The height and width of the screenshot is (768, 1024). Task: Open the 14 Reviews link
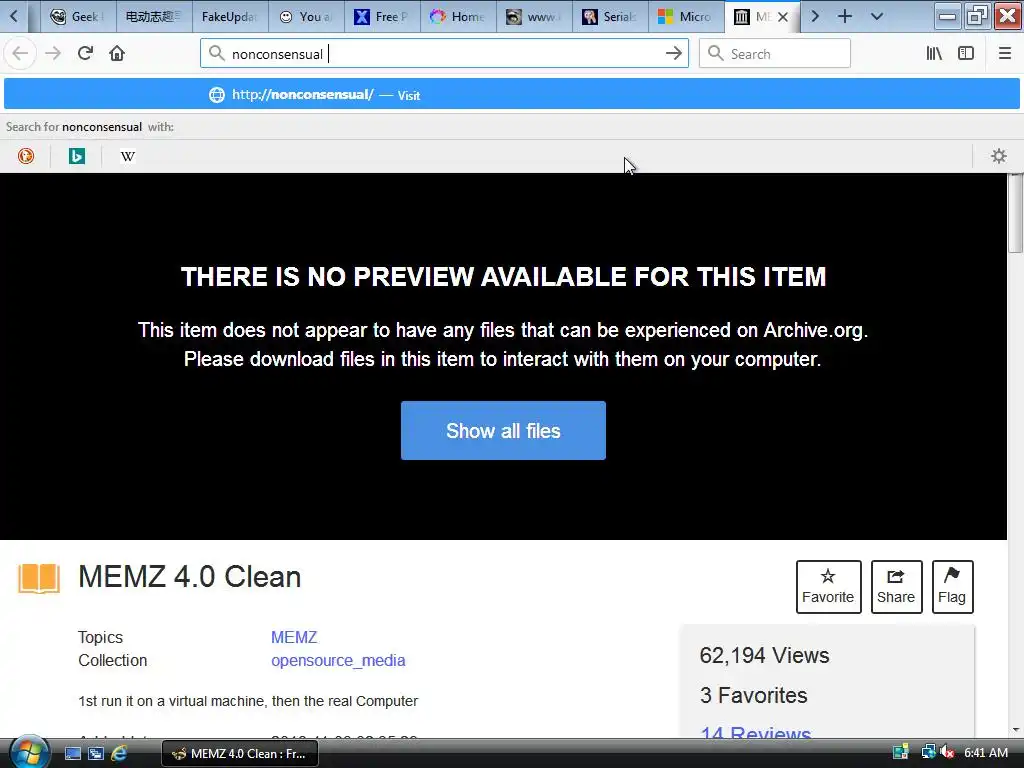click(755, 733)
